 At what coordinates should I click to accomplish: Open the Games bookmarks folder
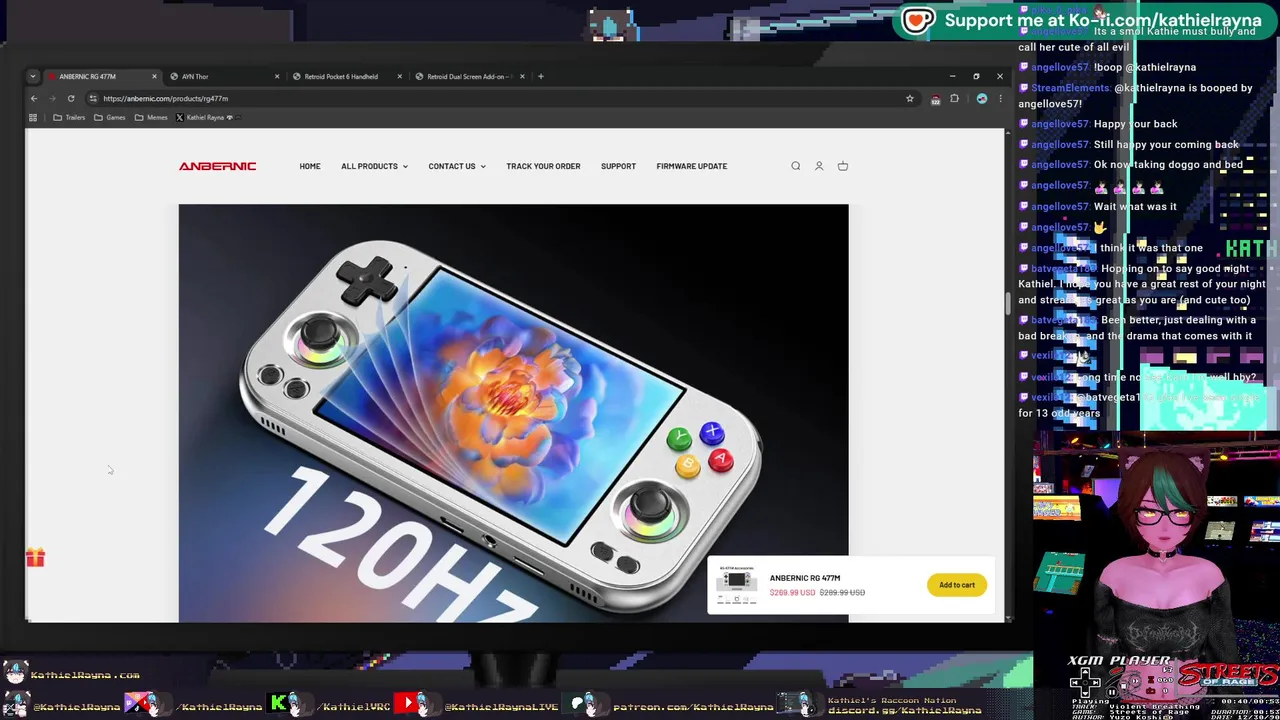coord(110,117)
